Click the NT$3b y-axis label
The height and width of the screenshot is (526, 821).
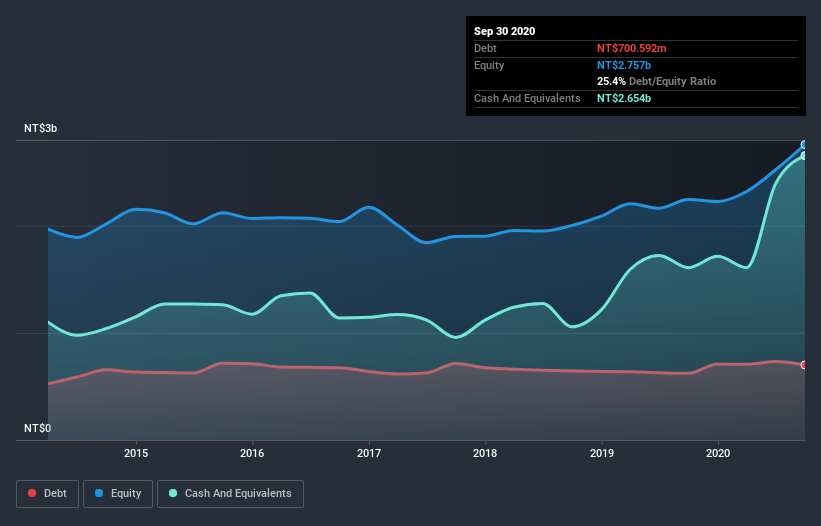(40, 128)
